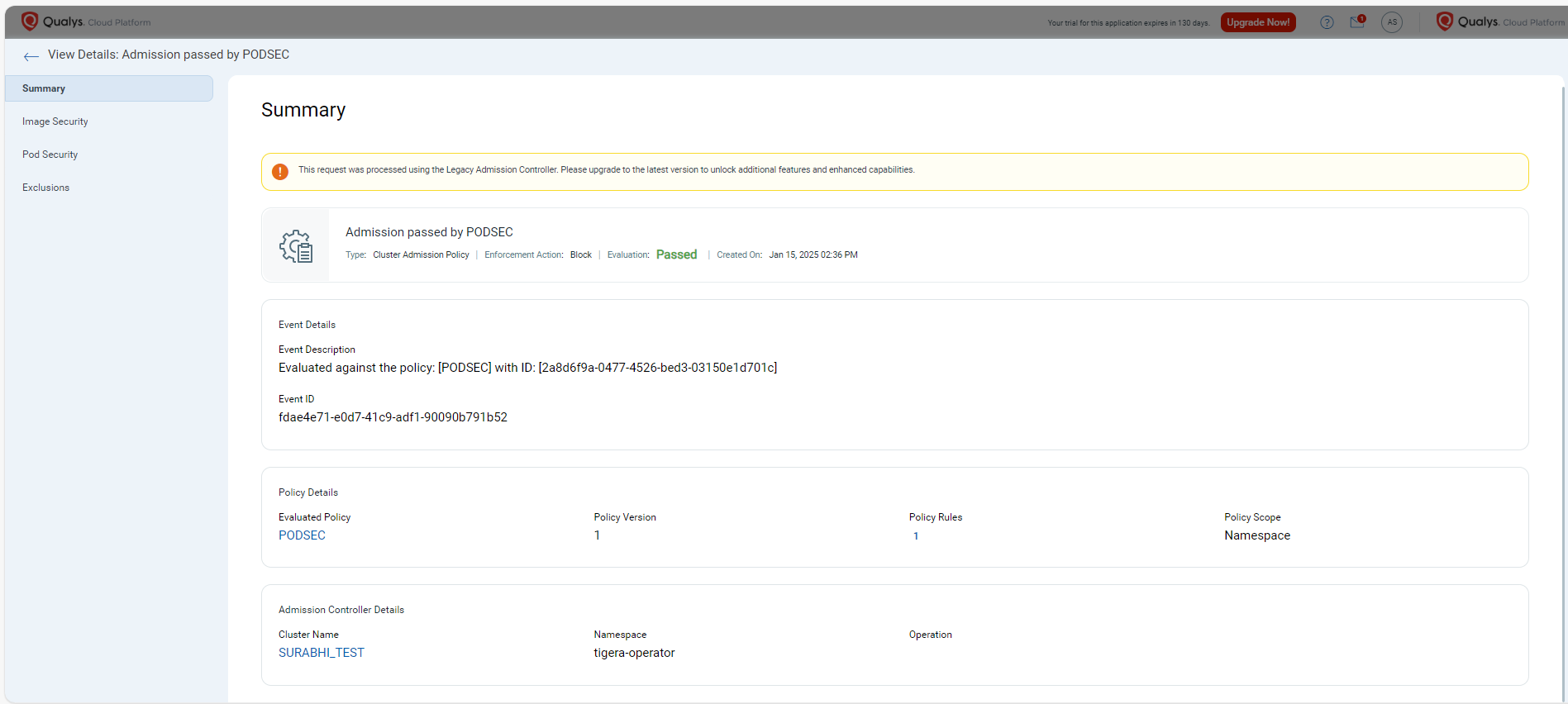Click the Event Details section label
Screen dimensions: 1568x704
307,325
